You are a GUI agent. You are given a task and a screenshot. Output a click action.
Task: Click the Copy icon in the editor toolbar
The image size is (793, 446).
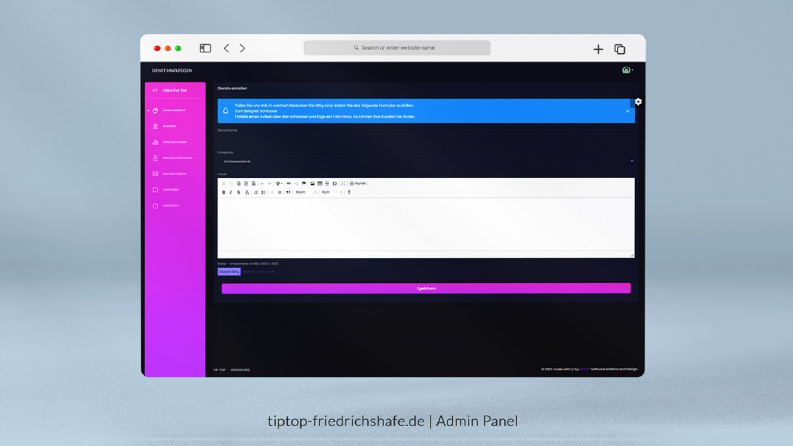tap(231, 184)
